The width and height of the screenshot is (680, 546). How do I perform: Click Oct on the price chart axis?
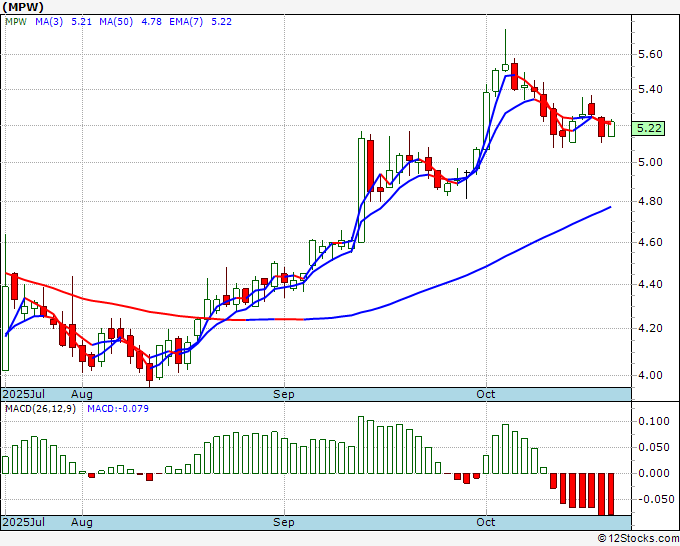click(485, 394)
